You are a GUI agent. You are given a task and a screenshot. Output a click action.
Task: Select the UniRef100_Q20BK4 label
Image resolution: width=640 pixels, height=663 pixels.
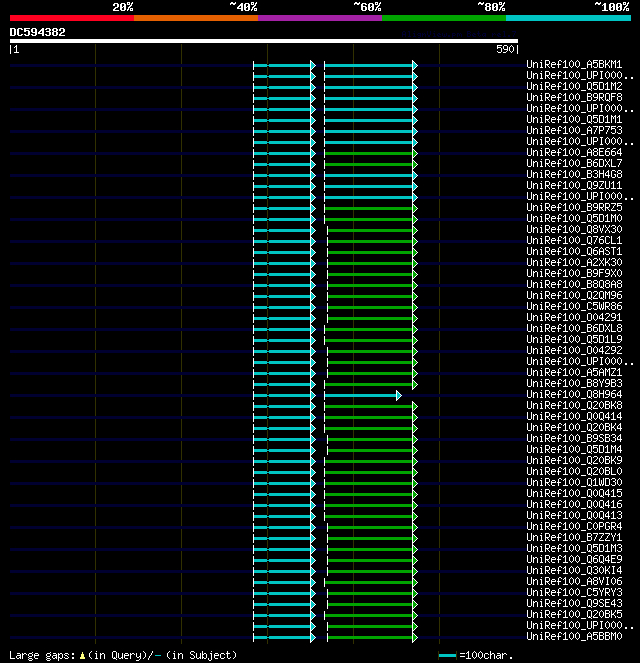[574, 427]
